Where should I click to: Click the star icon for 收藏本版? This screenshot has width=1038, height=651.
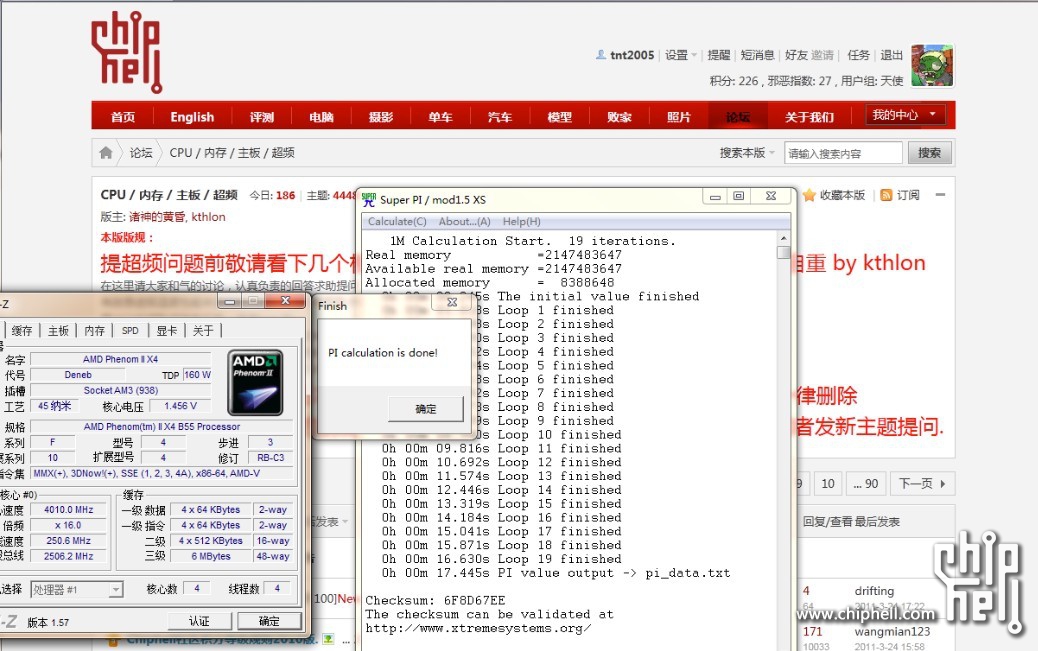point(809,195)
